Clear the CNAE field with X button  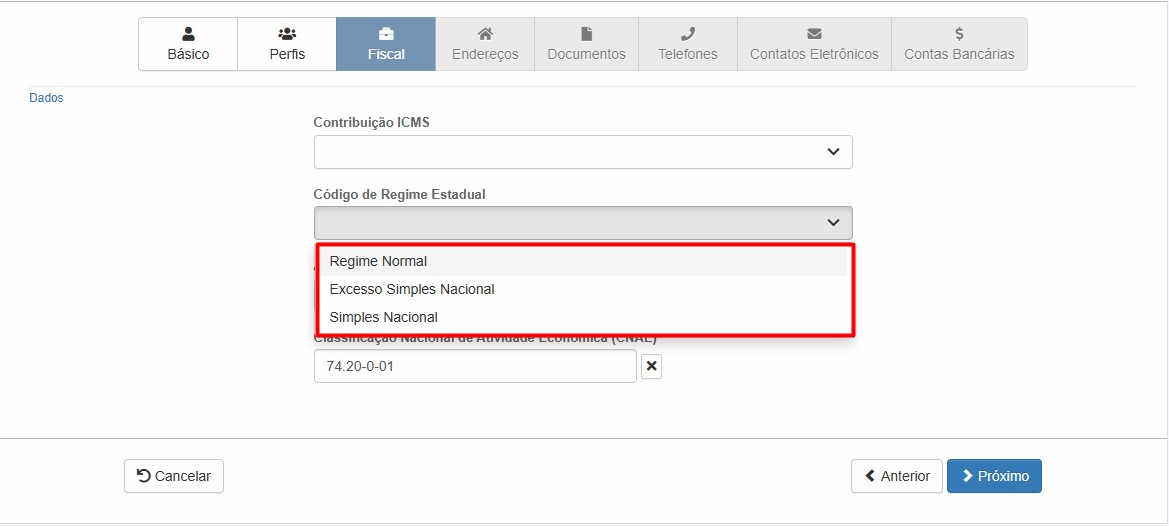pos(651,367)
